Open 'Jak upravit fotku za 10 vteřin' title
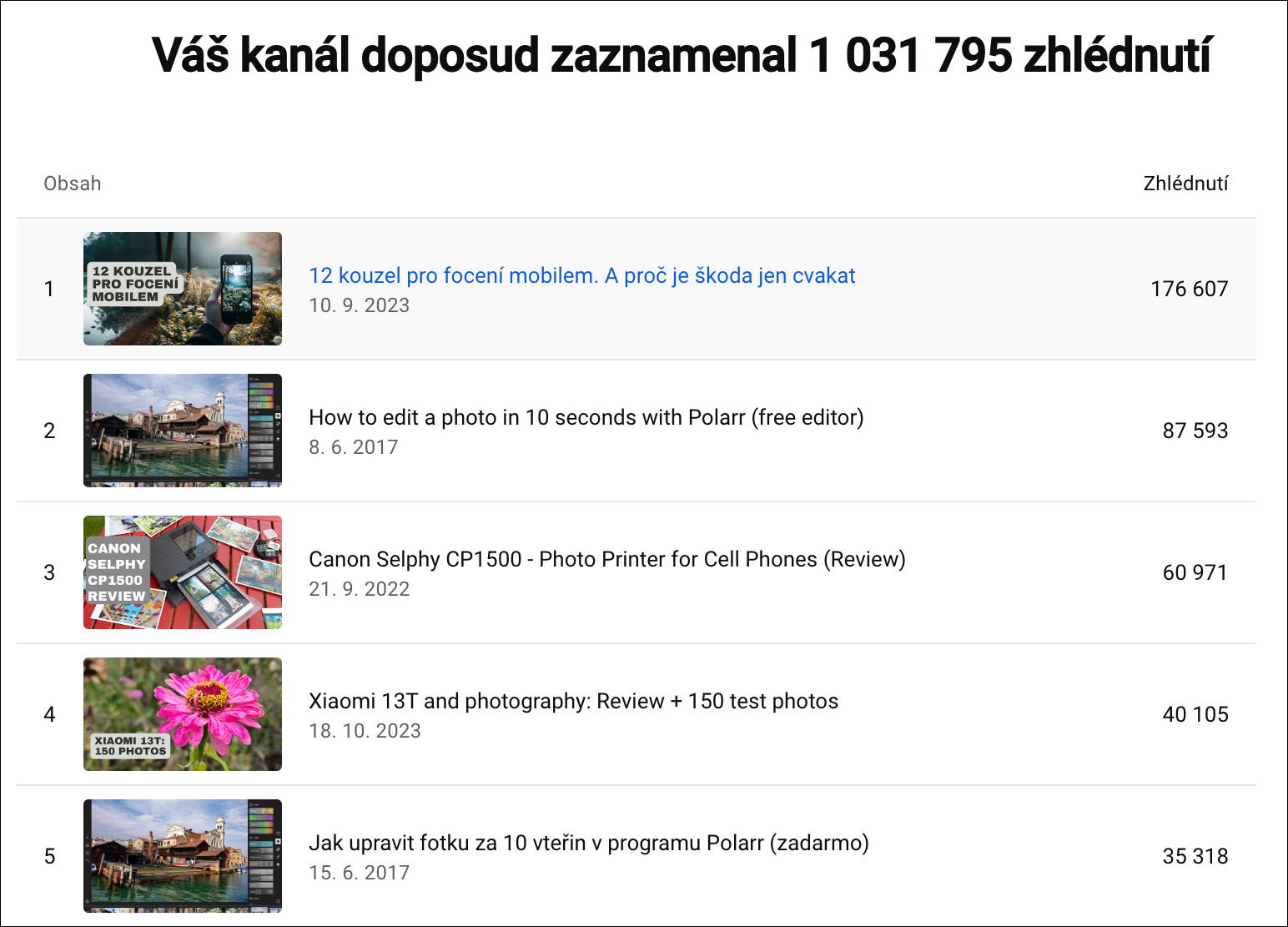1288x927 pixels. (589, 843)
